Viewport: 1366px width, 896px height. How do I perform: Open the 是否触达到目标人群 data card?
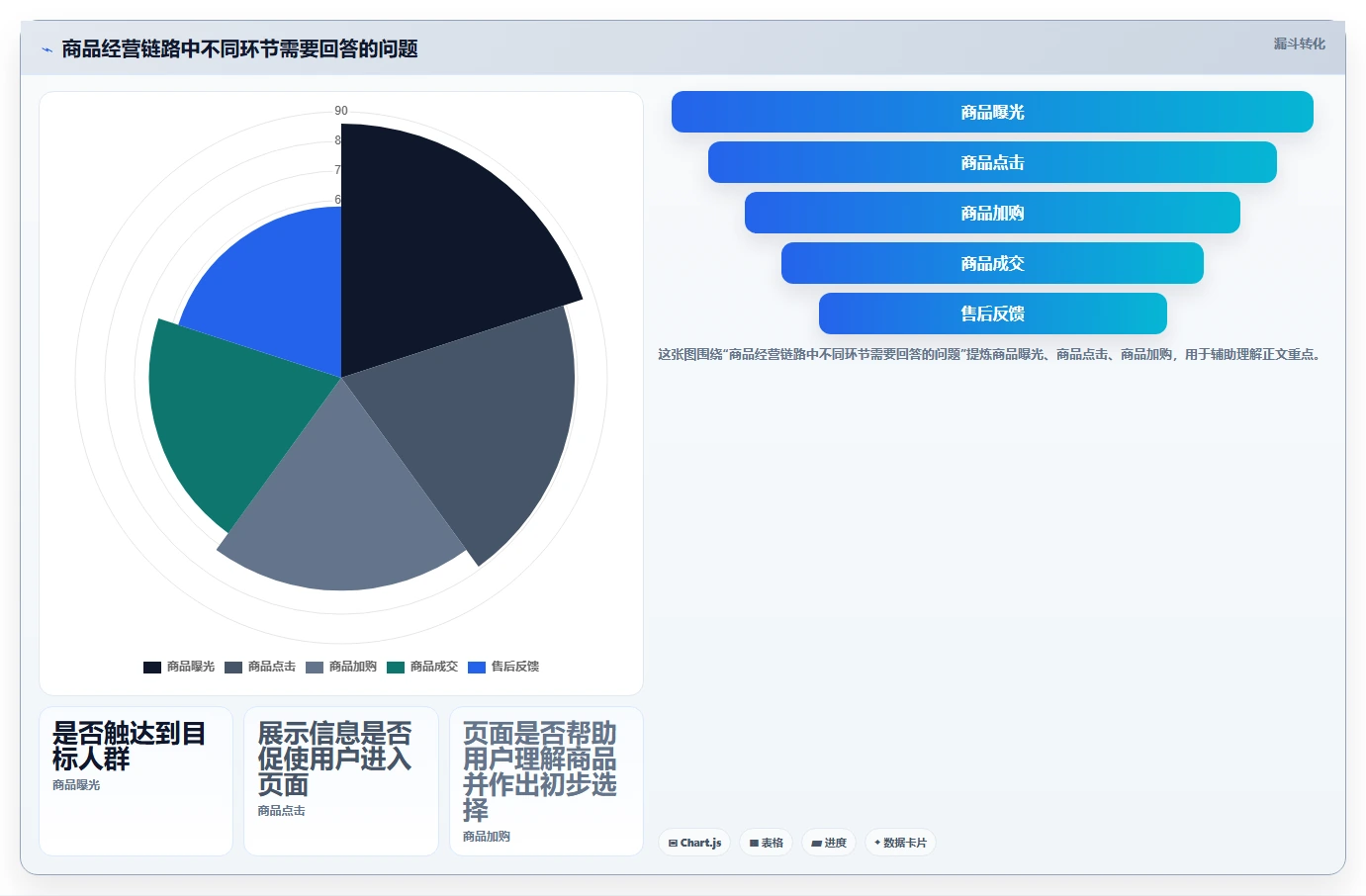[x=136, y=781]
